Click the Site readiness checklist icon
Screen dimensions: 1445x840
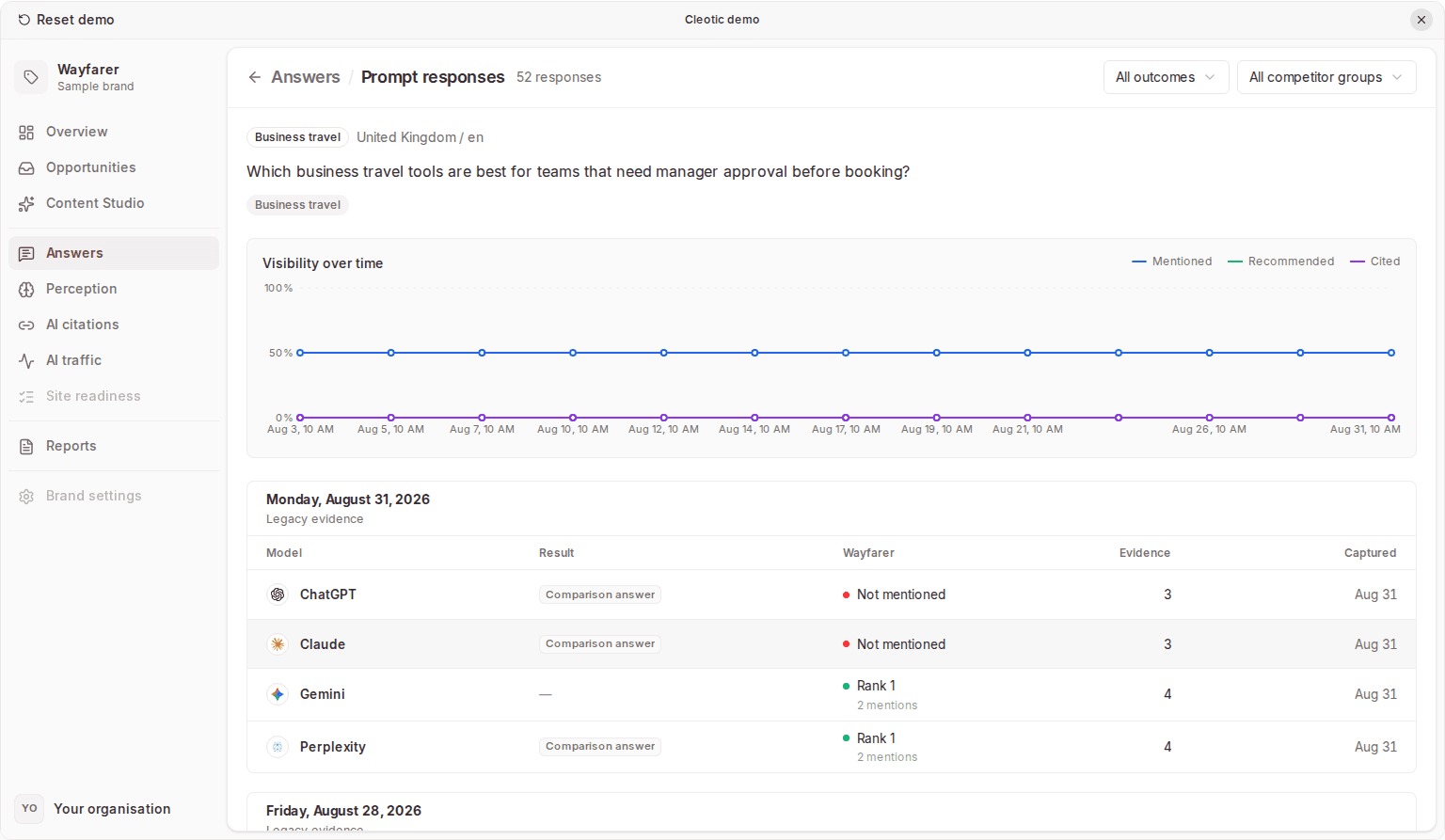pyautogui.click(x=26, y=397)
